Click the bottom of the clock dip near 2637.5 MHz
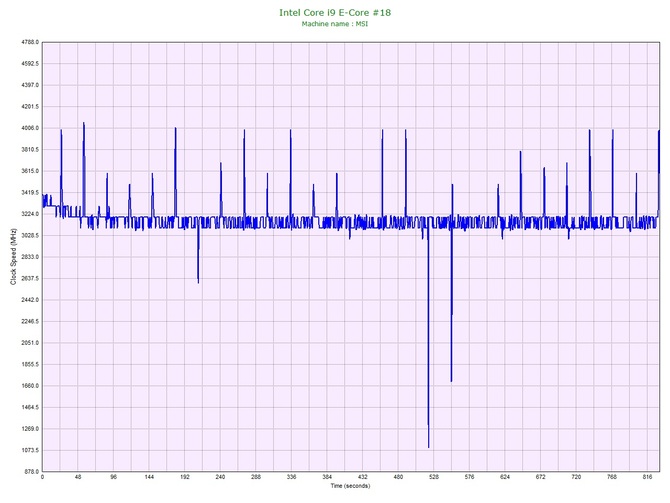This screenshot has width=670, height=503. [x=198, y=282]
